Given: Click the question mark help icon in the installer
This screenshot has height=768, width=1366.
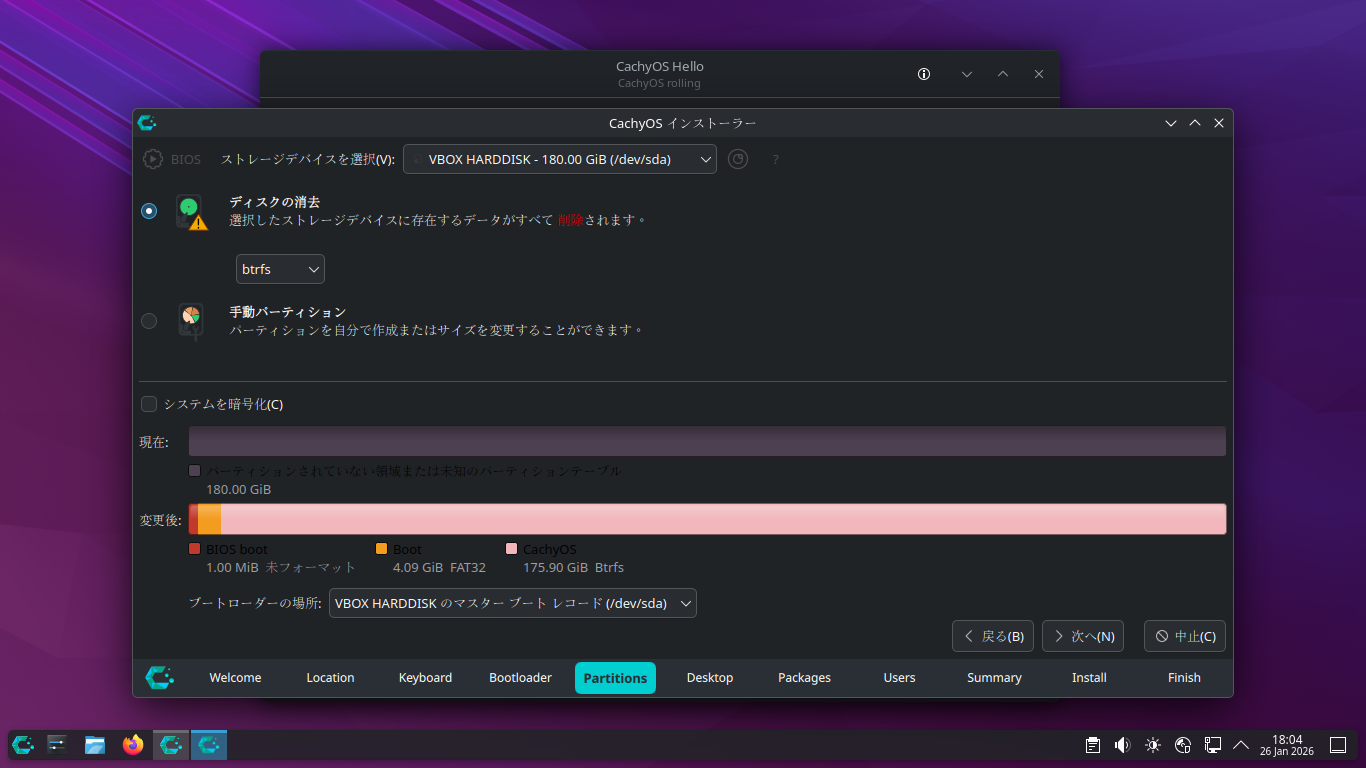Looking at the screenshot, I should pos(775,159).
